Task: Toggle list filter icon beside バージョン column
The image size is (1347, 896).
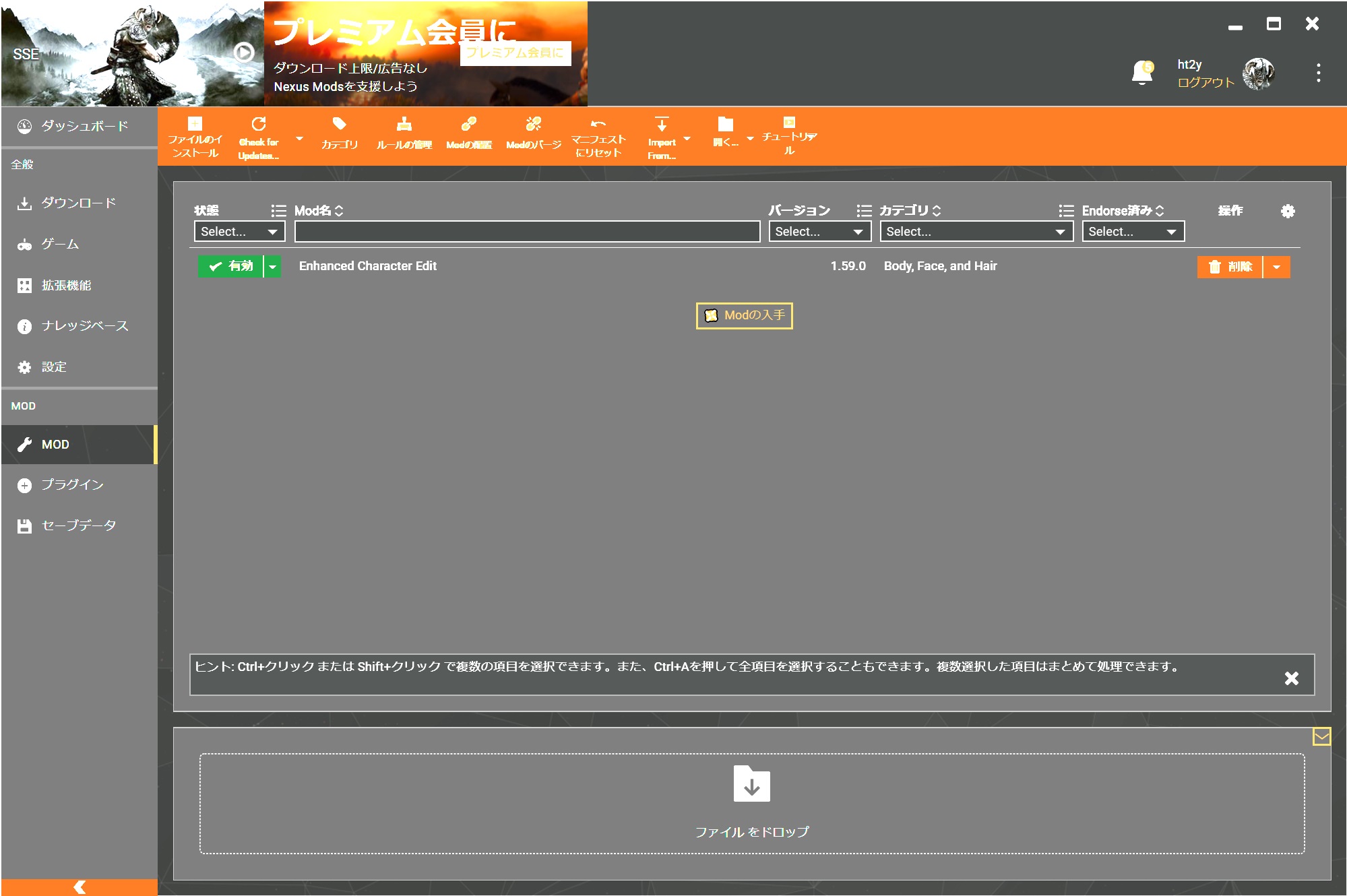Action: click(x=864, y=211)
